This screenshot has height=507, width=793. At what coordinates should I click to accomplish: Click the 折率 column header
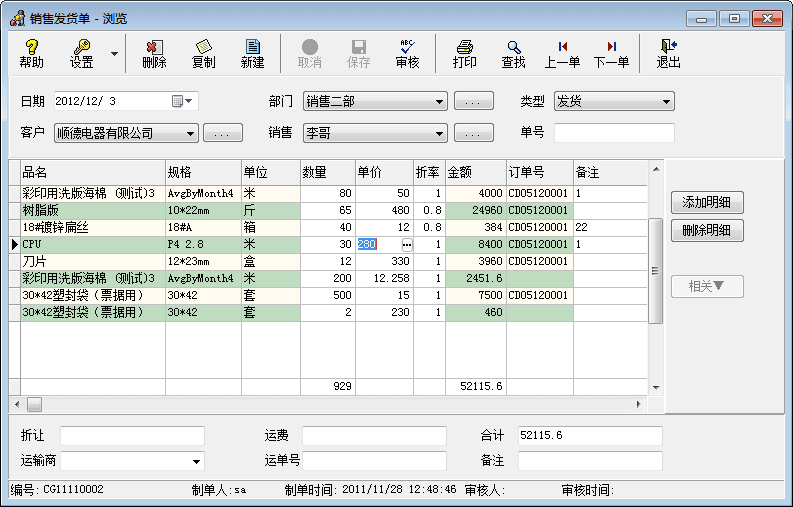429,173
